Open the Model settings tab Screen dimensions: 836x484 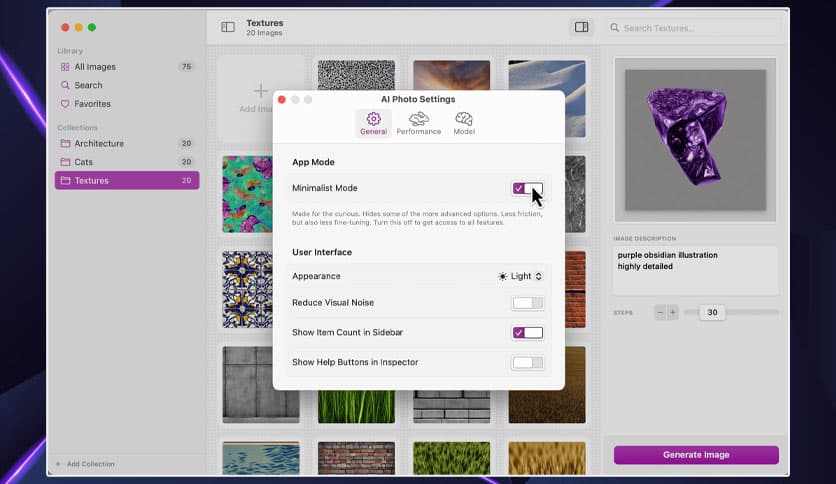pos(464,124)
